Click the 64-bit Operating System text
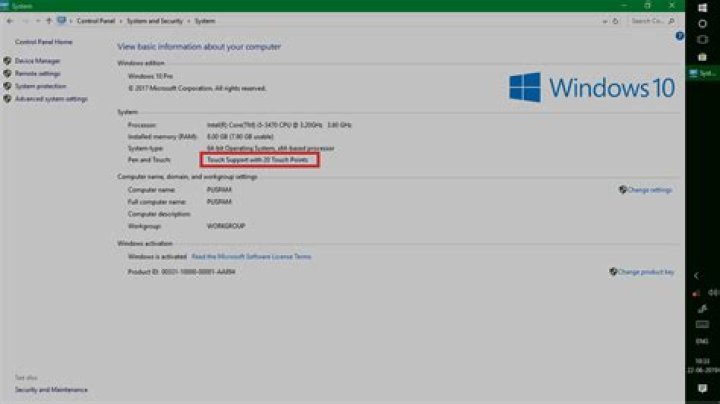The height and width of the screenshot is (404, 720). [x=270, y=148]
